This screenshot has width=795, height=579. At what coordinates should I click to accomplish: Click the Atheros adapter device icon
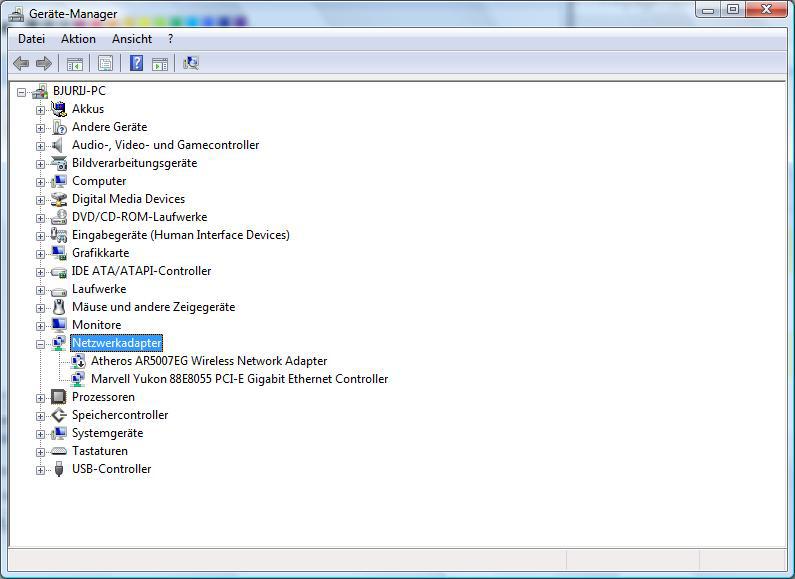(x=78, y=361)
